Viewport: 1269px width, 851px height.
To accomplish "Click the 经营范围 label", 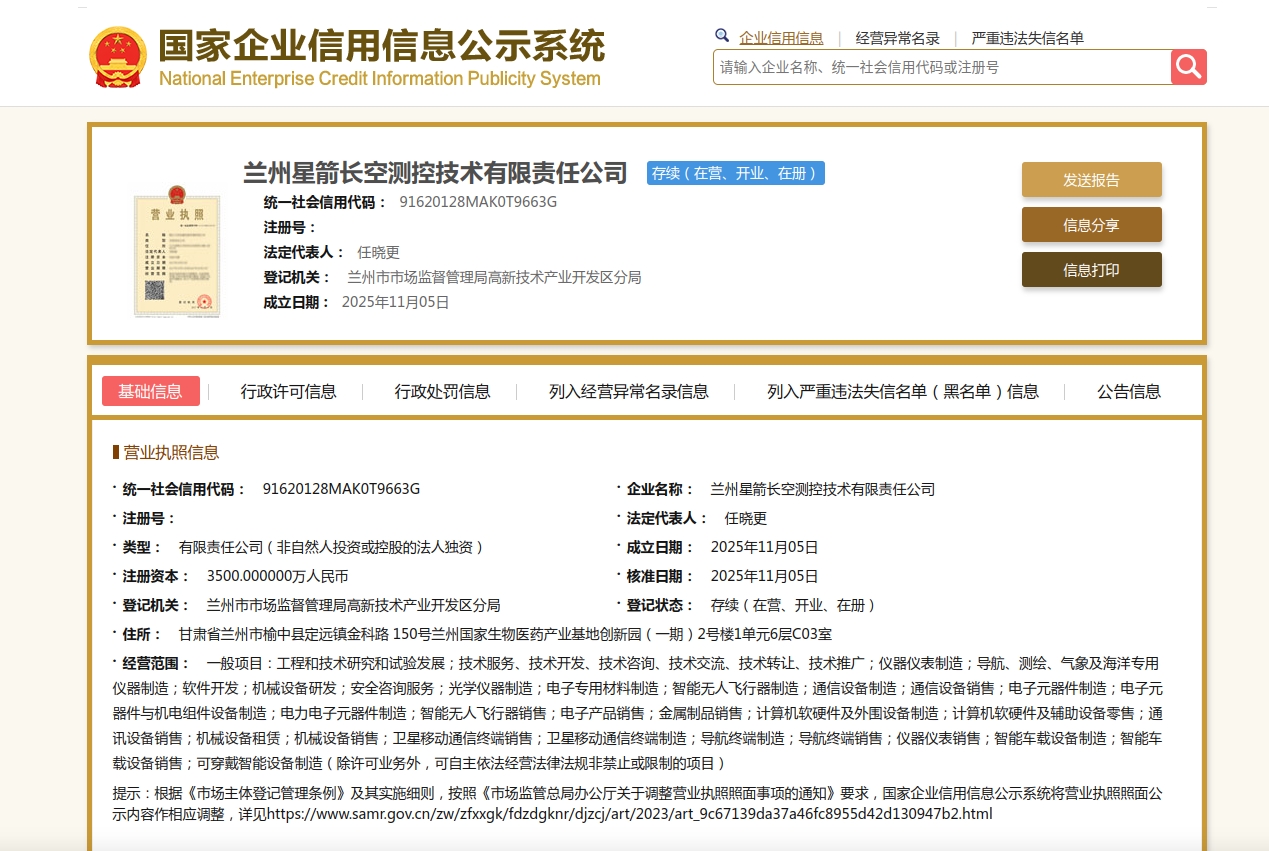I will click(x=155, y=663).
